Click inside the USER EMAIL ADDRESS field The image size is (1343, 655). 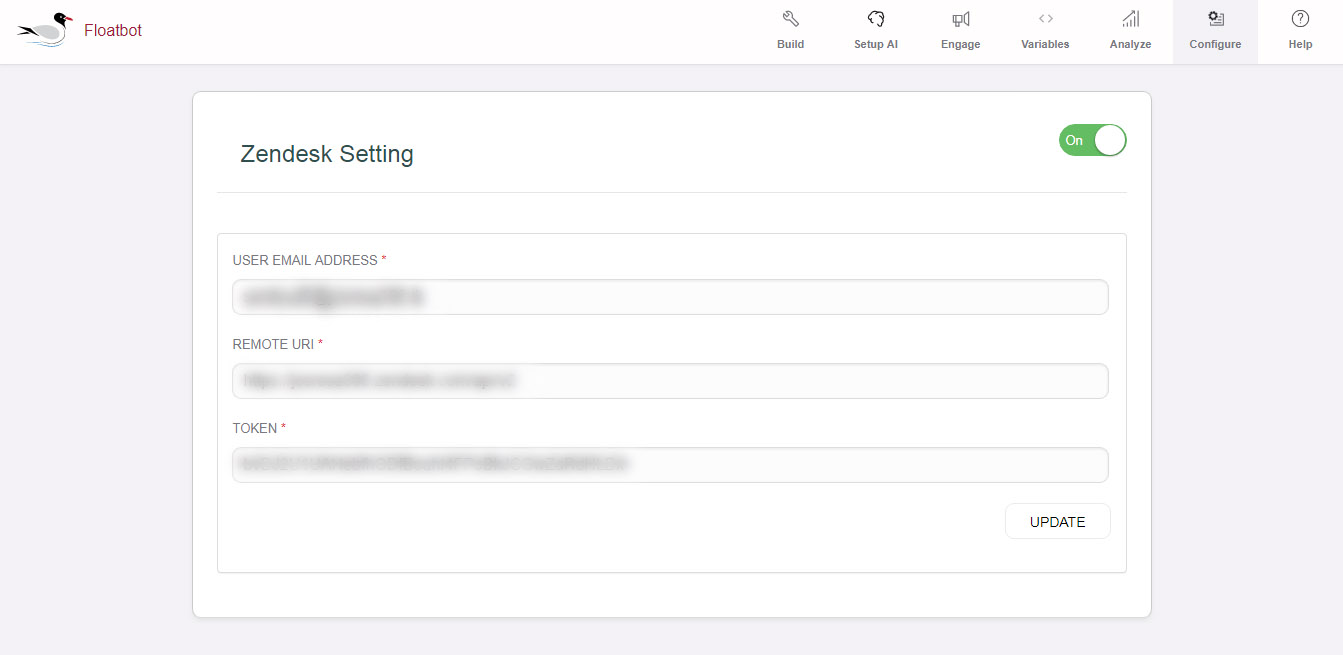click(x=670, y=297)
